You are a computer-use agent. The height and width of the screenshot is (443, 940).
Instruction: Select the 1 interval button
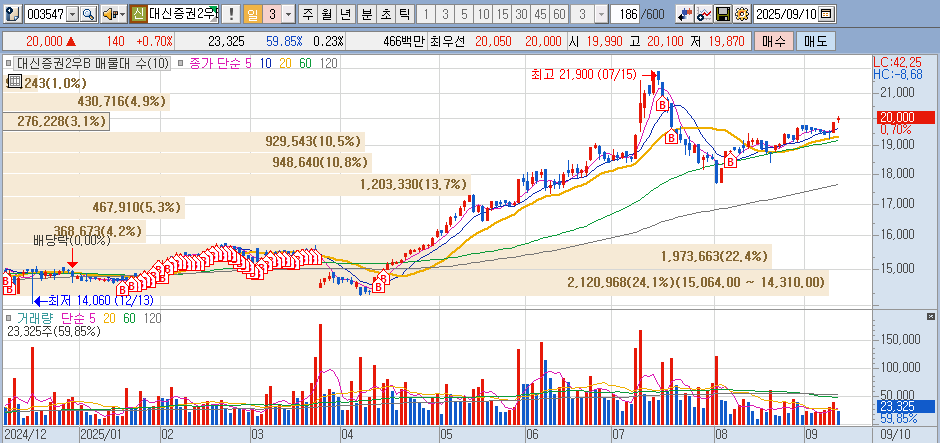click(426, 13)
